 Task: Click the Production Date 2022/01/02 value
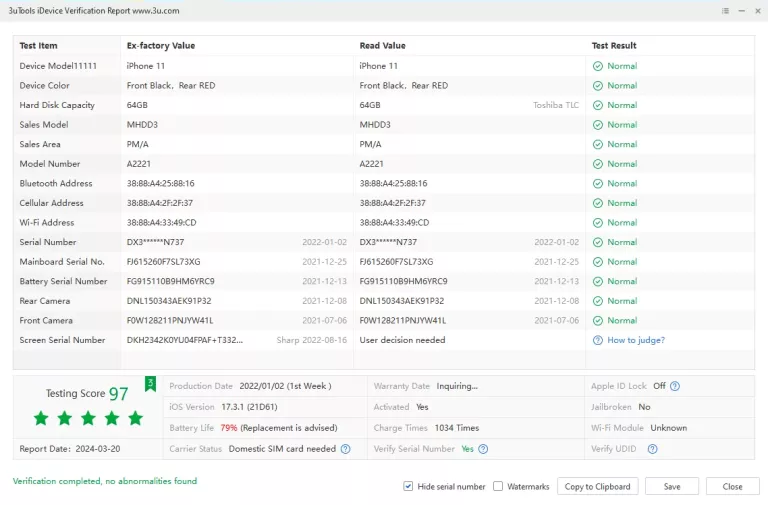click(285, 386)
